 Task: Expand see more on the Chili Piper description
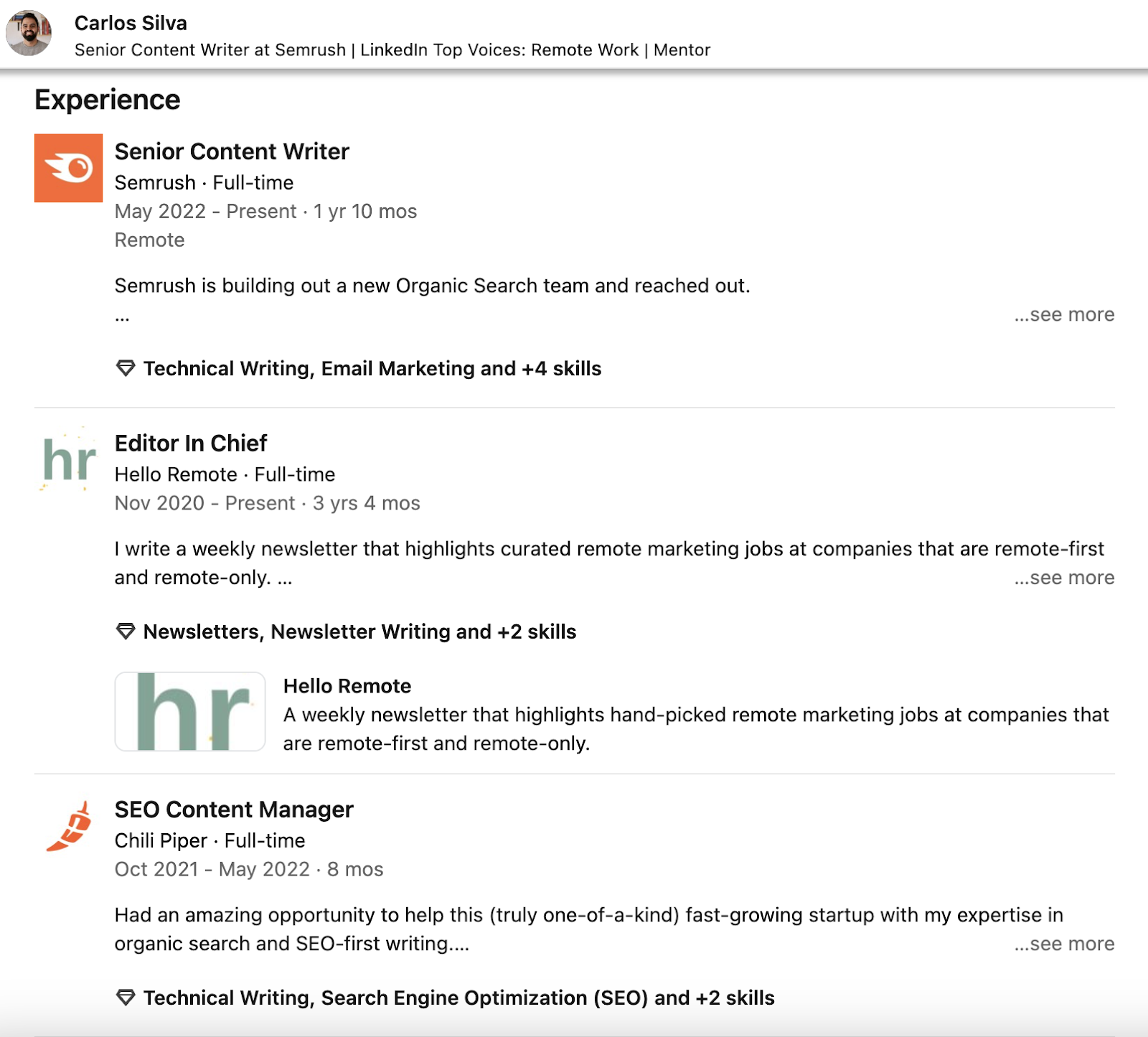point(1063,944)
